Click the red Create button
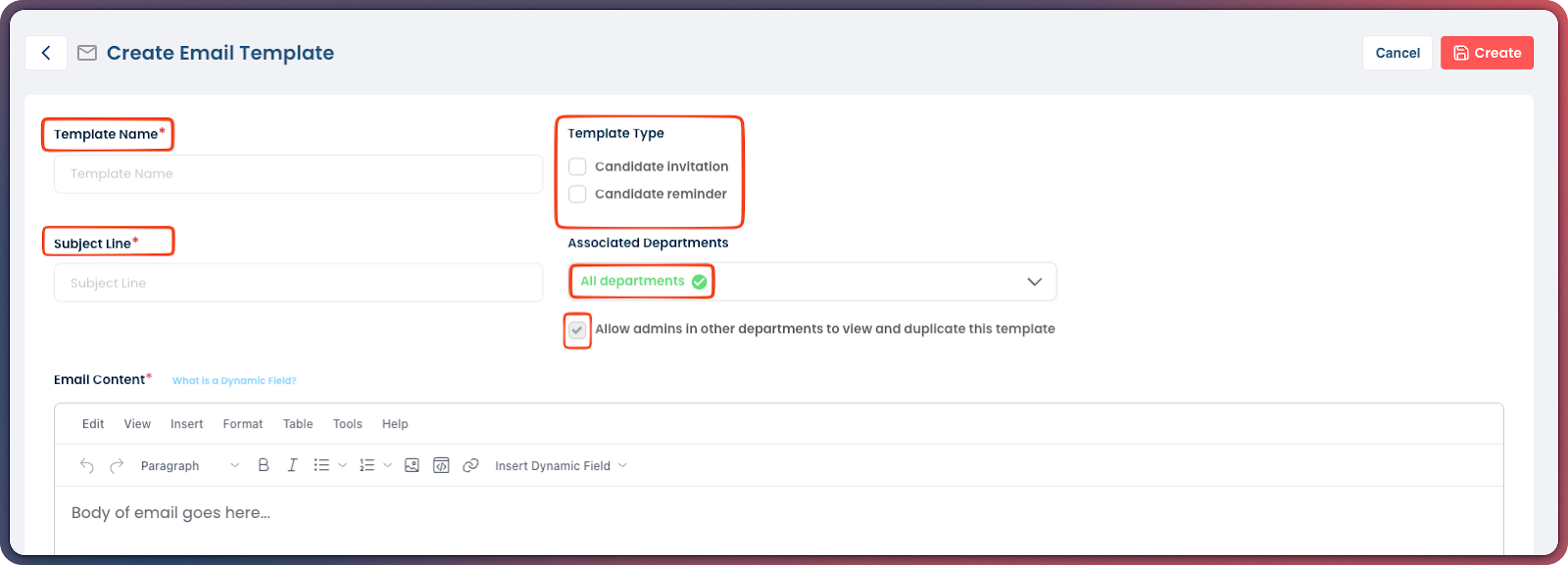This screenshot has height=565, width=1568. (x=1487, y=53)
